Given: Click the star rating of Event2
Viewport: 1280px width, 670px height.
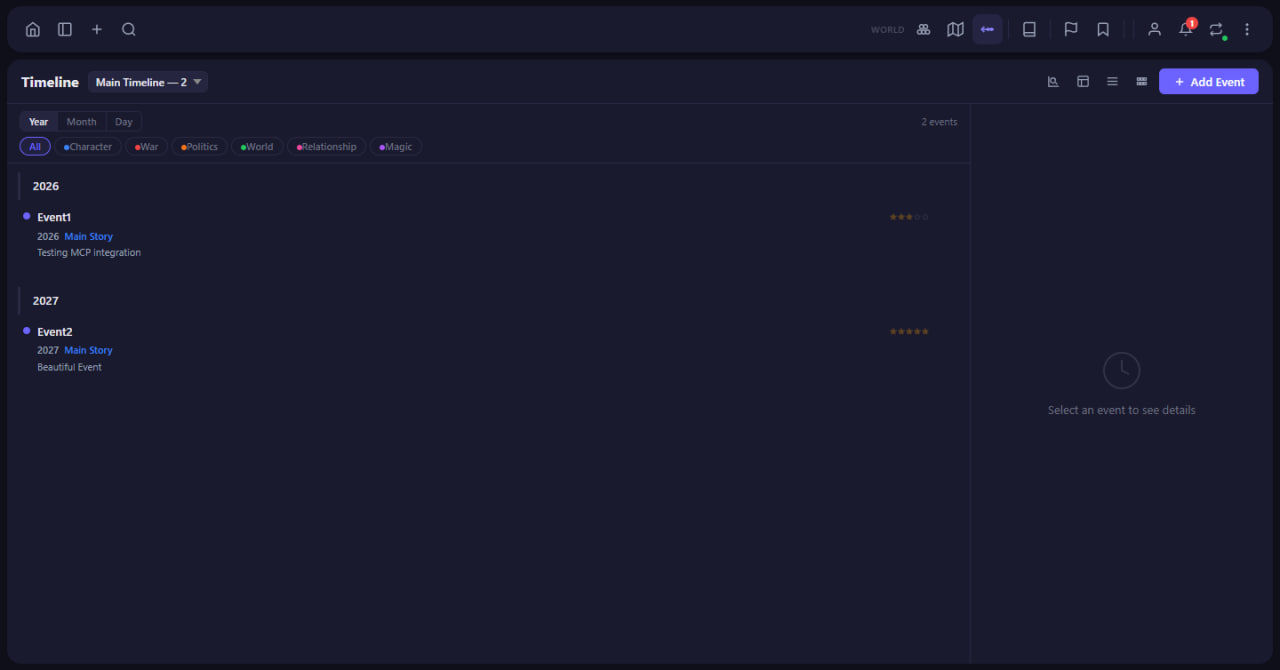Looking at the screenshot, I should click(909, 331).
